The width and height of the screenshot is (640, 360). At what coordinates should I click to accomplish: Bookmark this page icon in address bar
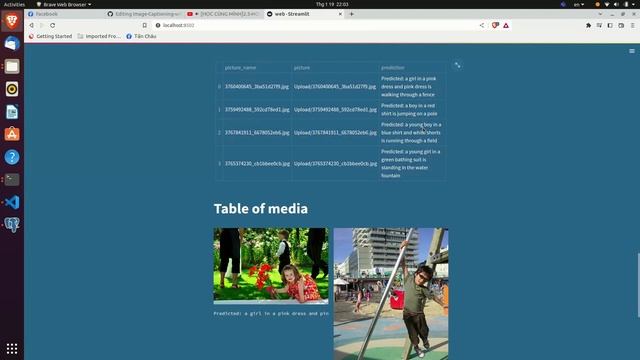[x=144, y=25]
